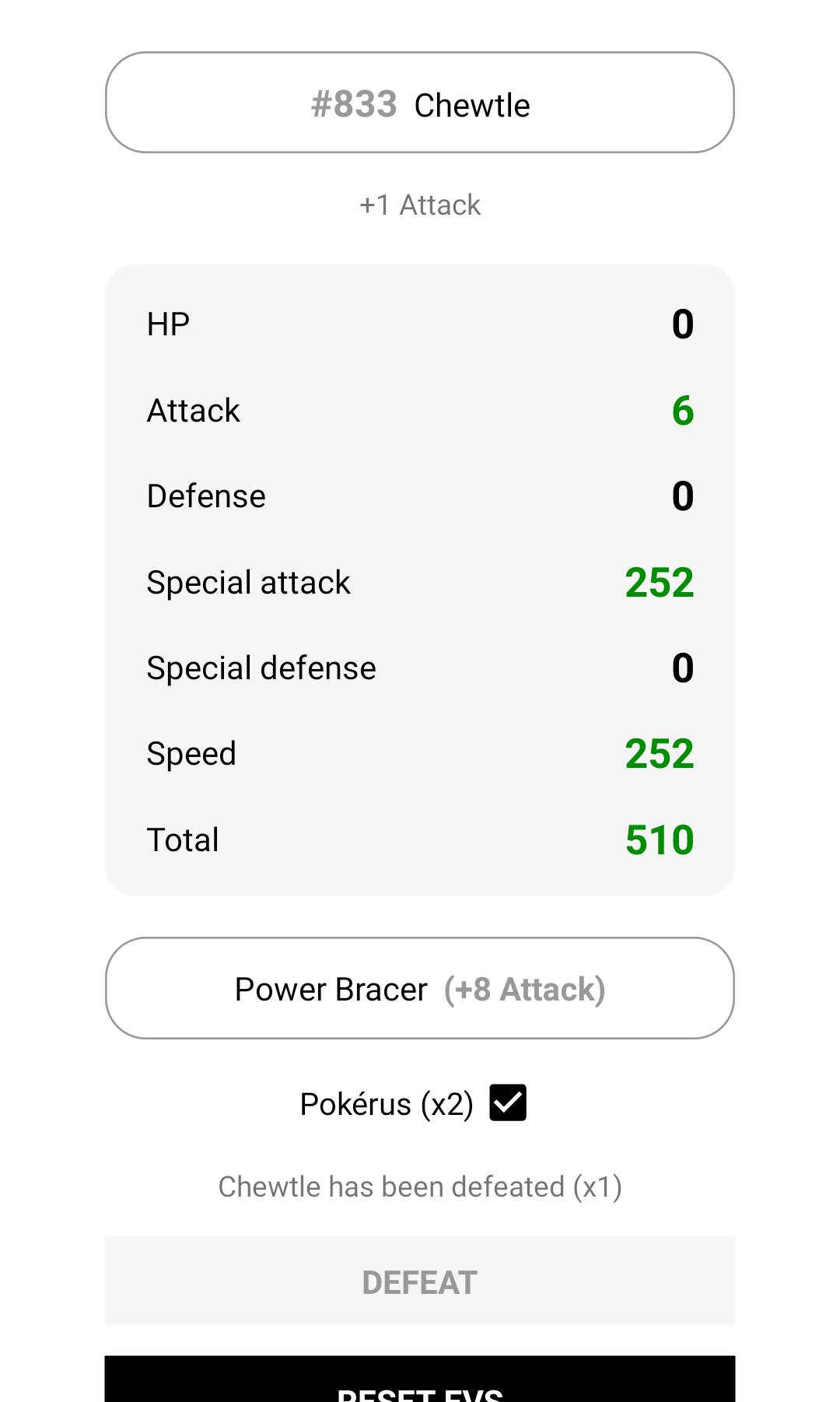Select the Attack EV value 6
Image resolution: width=840 pixels, height=1402 pixels.
click(682, 411)
